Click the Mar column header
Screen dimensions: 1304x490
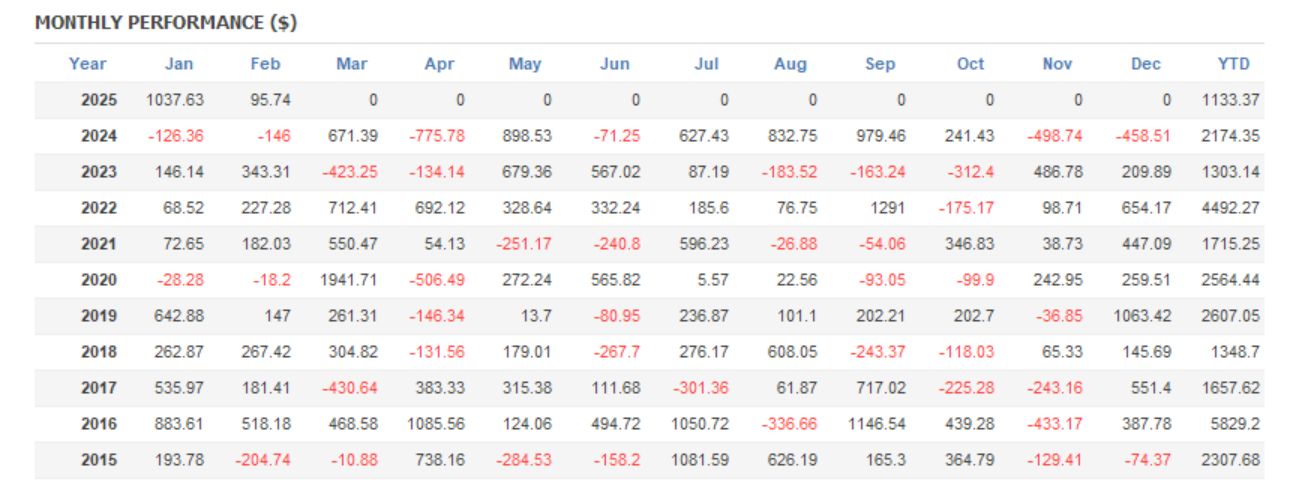click(x=352, y=64)
